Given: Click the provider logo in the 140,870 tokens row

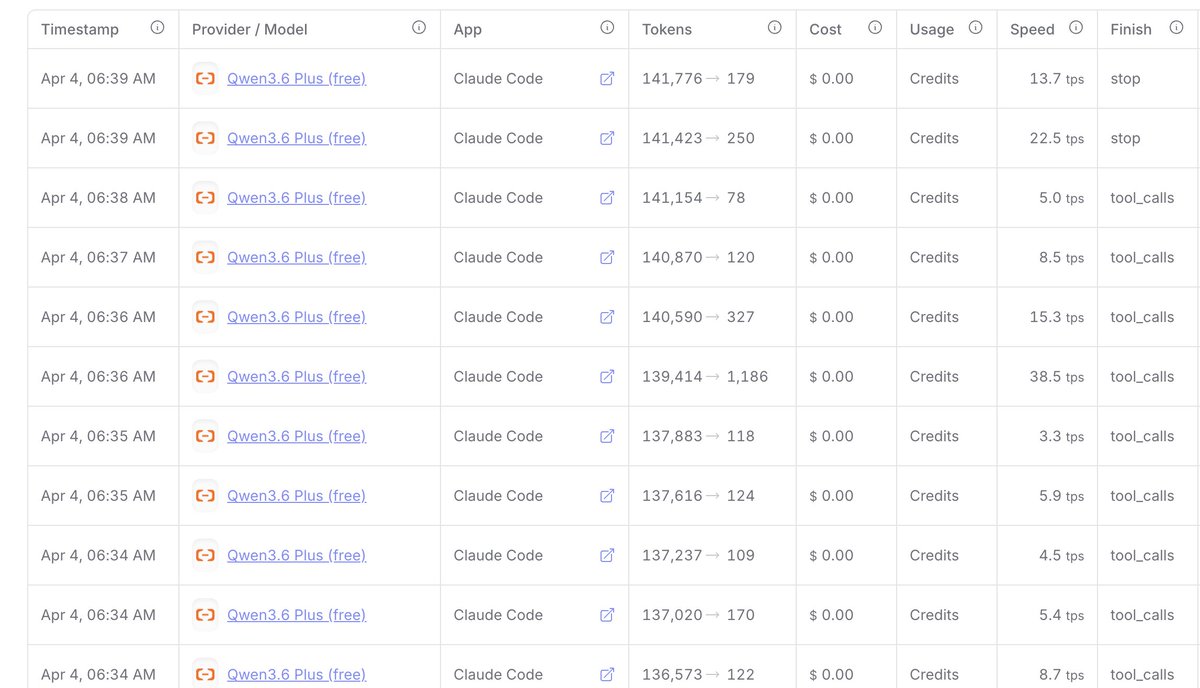Looking at the screenshot, I should pyautogui.click(x=205, y=257).
